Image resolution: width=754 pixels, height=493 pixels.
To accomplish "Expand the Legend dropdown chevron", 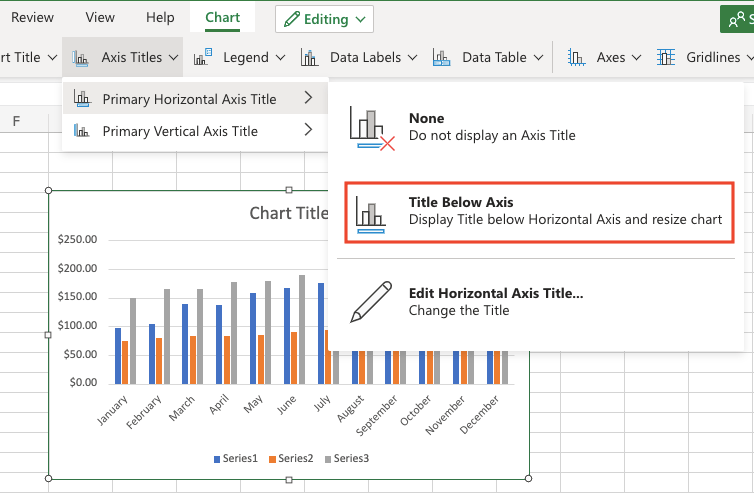I will 280,58.
